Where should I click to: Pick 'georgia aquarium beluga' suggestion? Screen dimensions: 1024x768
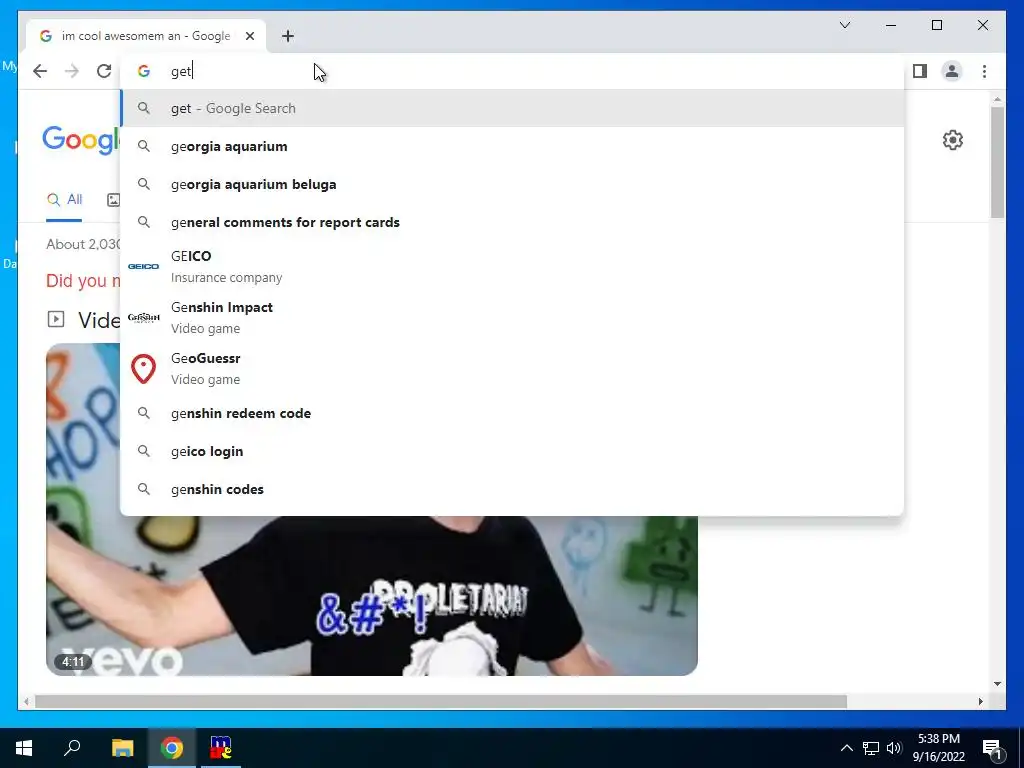[513, 184]
